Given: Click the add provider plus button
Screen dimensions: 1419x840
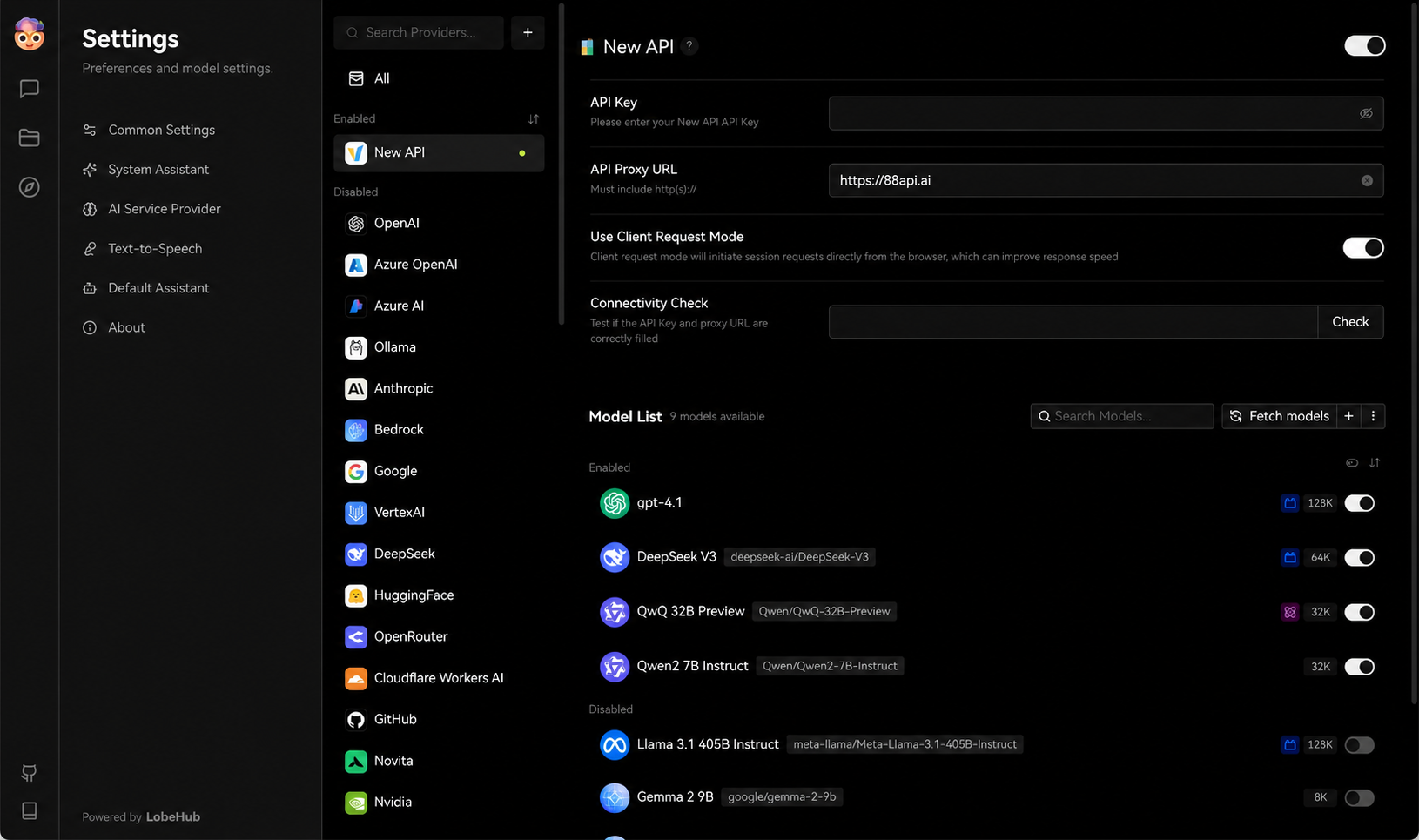Looking at the screenshot, I should [528, 32].
